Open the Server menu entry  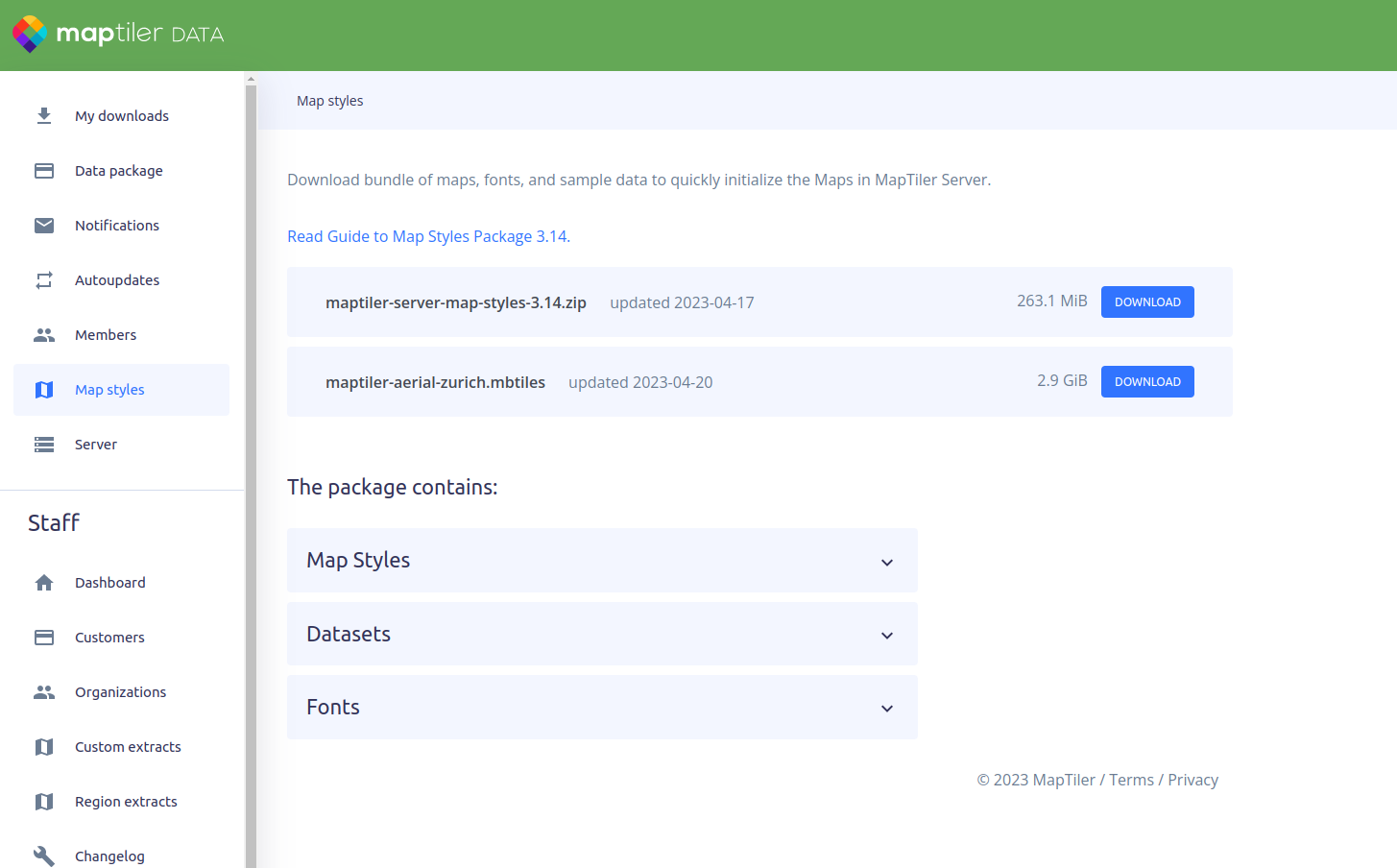click(x=122, y=445)
